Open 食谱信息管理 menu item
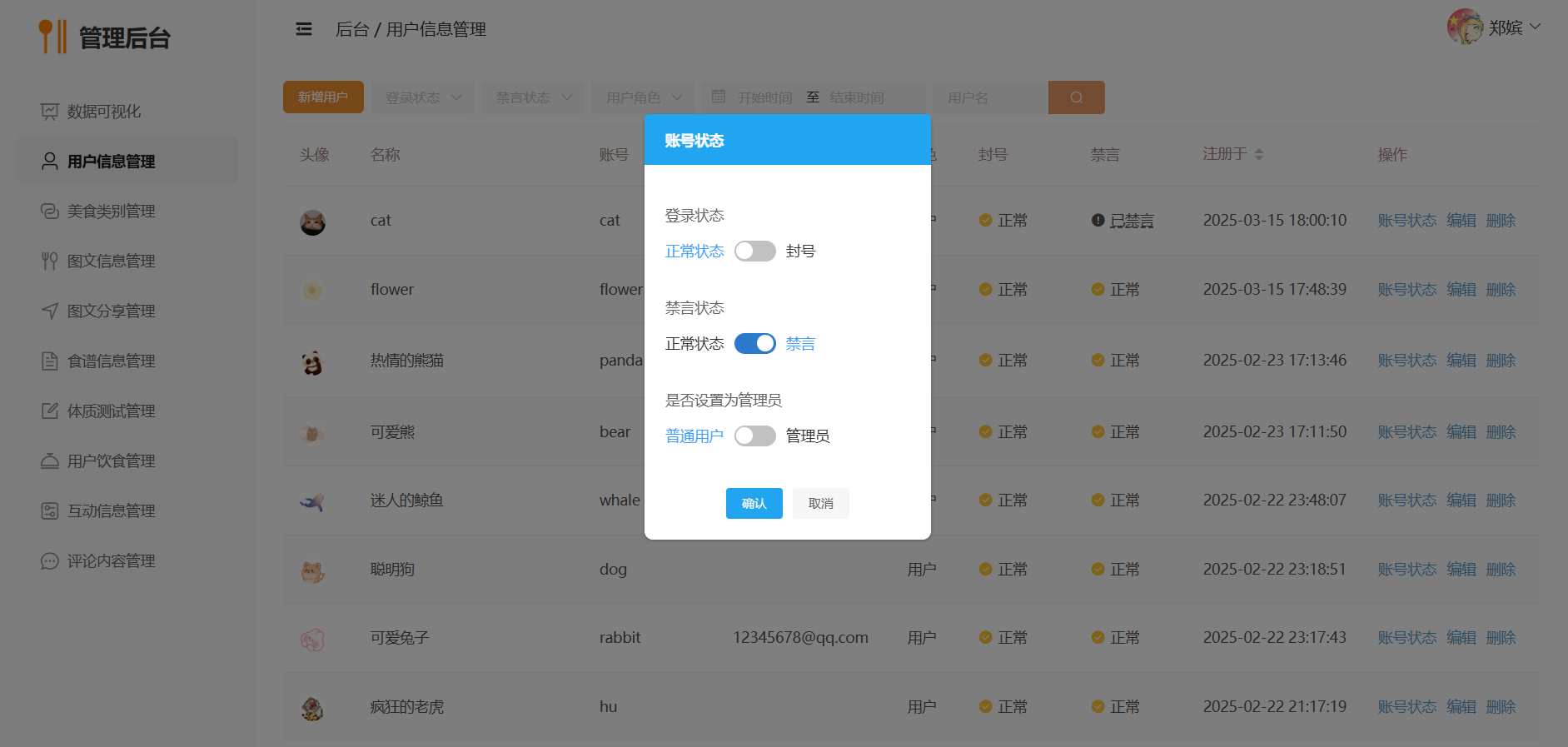The width and height of the screenshot is (1568, 747). 127,361
